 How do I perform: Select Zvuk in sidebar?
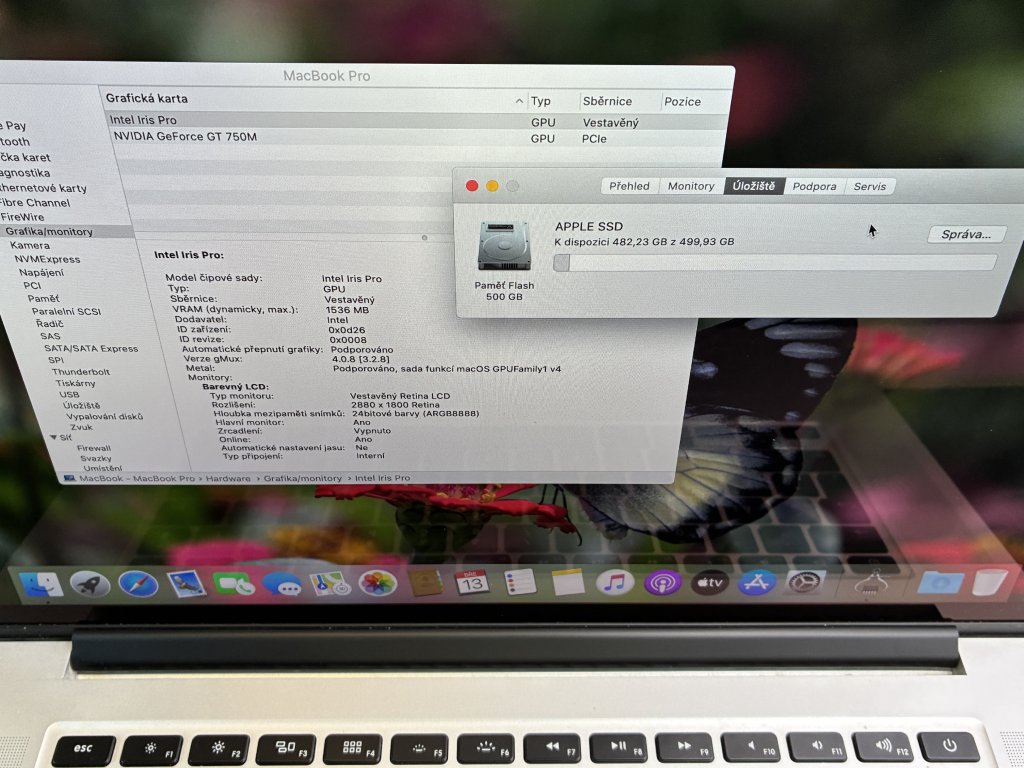[x=82, y=427]
